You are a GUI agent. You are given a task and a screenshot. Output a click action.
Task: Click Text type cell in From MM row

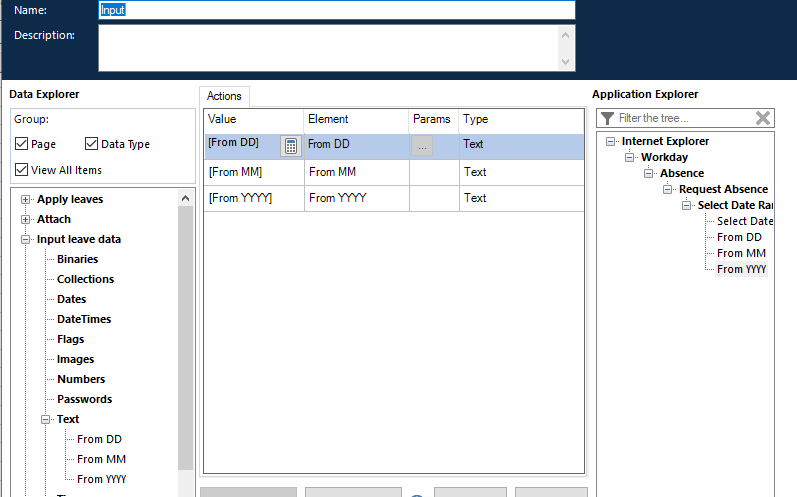[x=522, y=172]
